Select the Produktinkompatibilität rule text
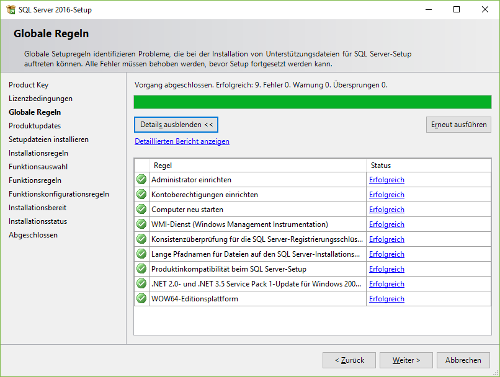This screenshot has width=500, height=377. click(x=229, y=269)
